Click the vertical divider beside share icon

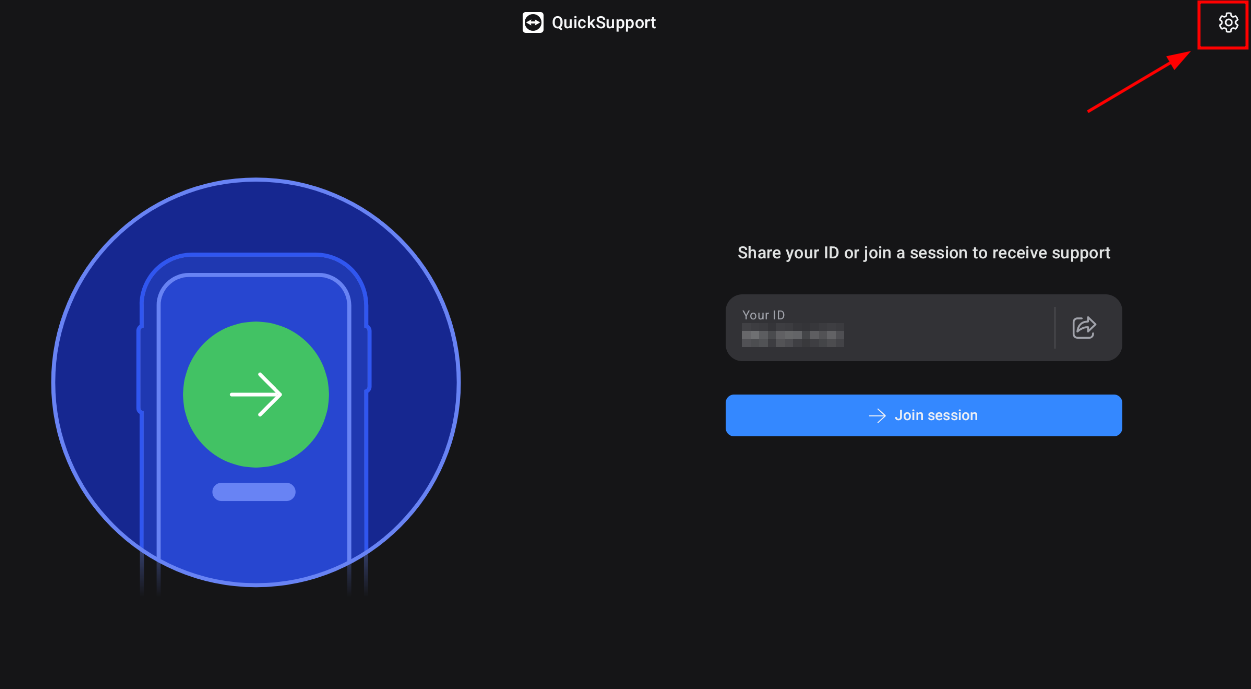tap(1055, 327)
